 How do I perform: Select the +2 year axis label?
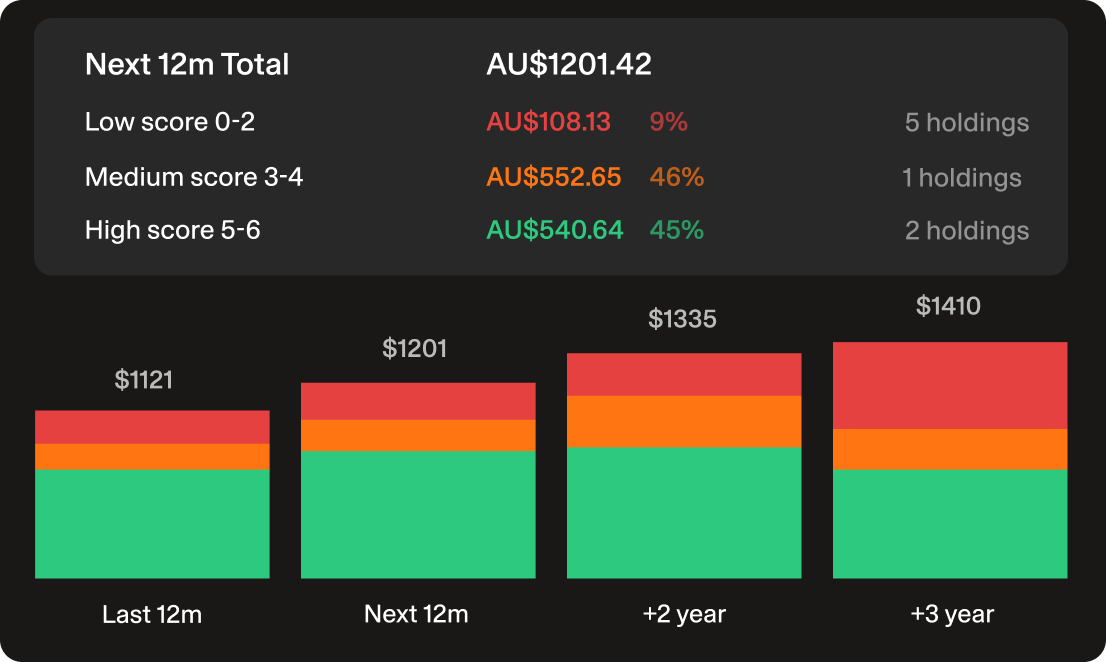684,614
